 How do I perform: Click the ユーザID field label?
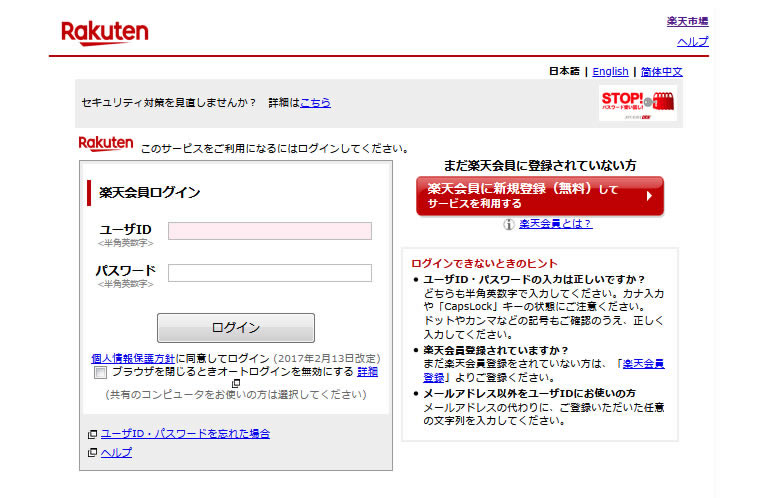coord(125,229)
